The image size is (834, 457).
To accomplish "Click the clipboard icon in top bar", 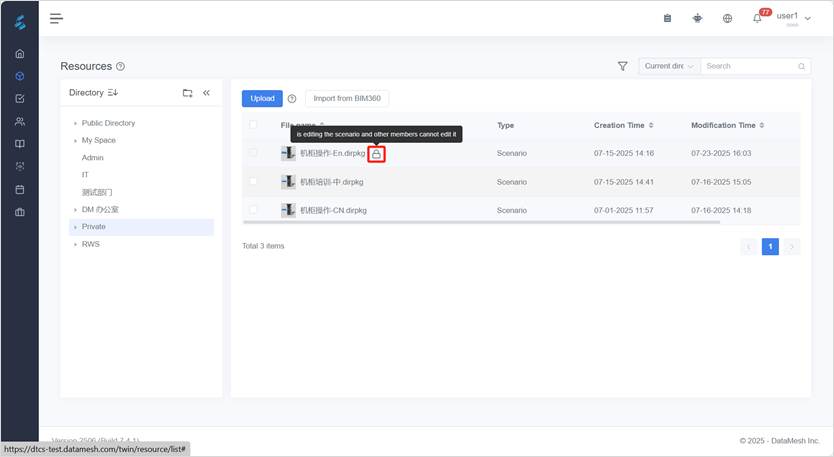I will tap(668, 18).
